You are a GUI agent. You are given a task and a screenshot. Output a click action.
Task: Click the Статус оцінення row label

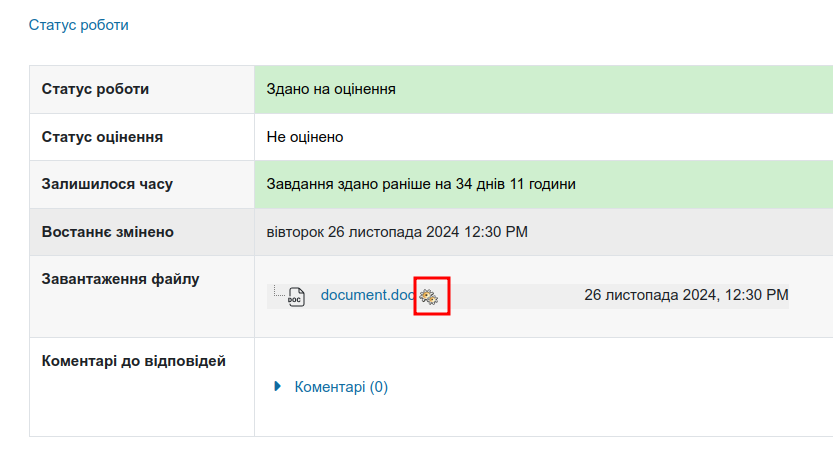pos(102,137)
